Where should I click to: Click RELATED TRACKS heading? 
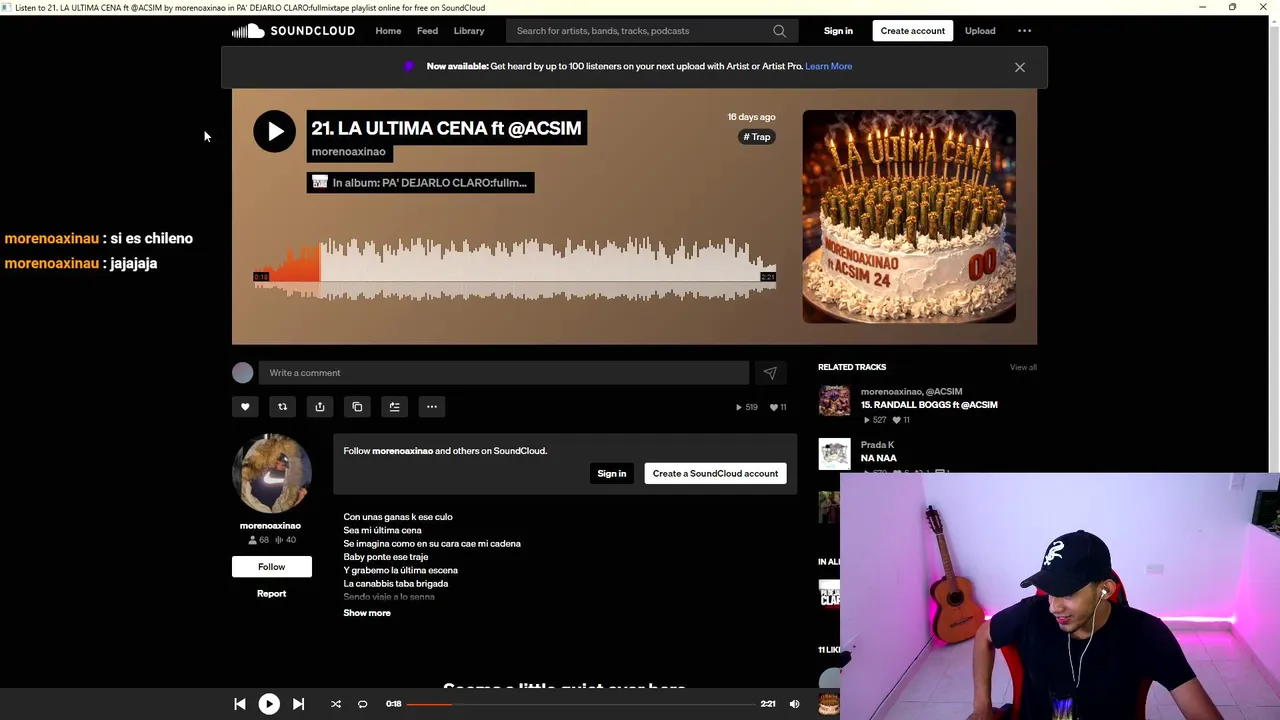point(852,367)
